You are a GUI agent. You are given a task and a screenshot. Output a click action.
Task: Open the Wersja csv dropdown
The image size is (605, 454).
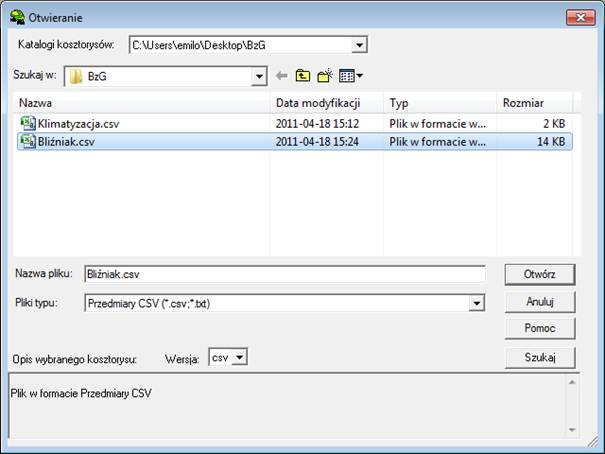[x=239, y=357]
